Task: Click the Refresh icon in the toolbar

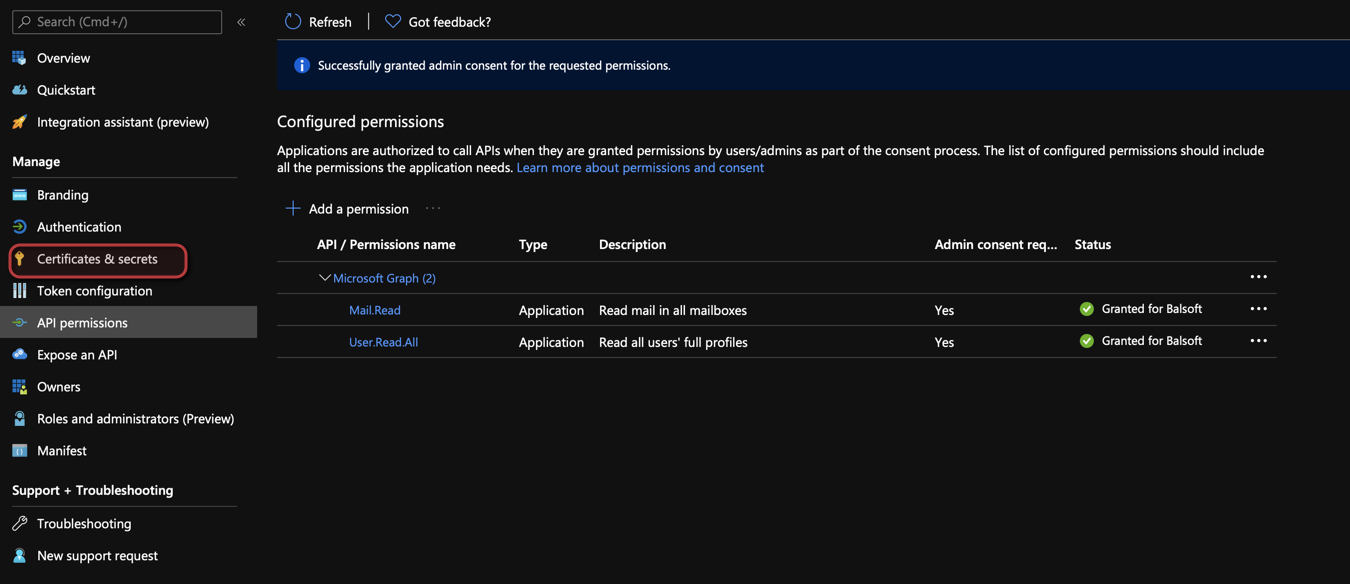Action: [x=293, y=21]
